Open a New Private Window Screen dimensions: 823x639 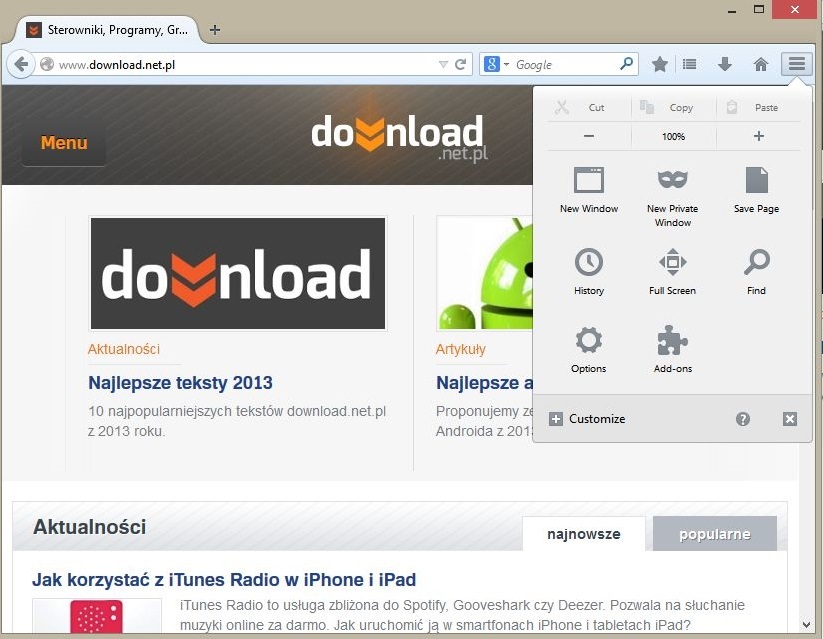pyautogui.click(x=672, y=197)
